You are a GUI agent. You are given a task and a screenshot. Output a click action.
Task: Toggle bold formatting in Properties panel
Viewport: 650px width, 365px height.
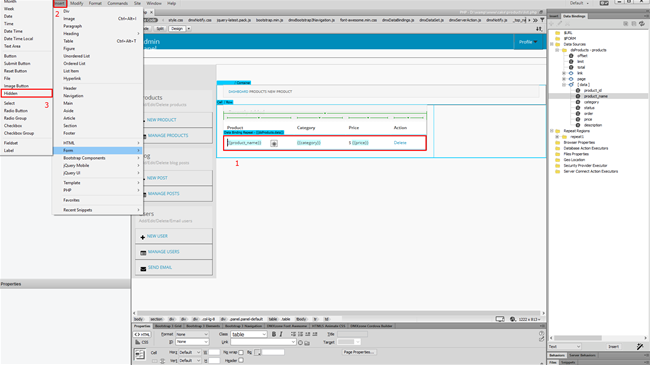[274, 334]
